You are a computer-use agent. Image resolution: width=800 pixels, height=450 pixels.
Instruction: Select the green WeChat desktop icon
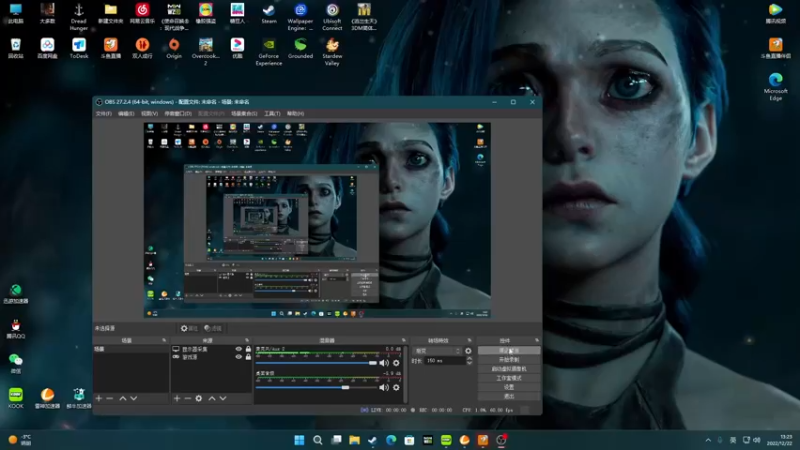[15, 364]
